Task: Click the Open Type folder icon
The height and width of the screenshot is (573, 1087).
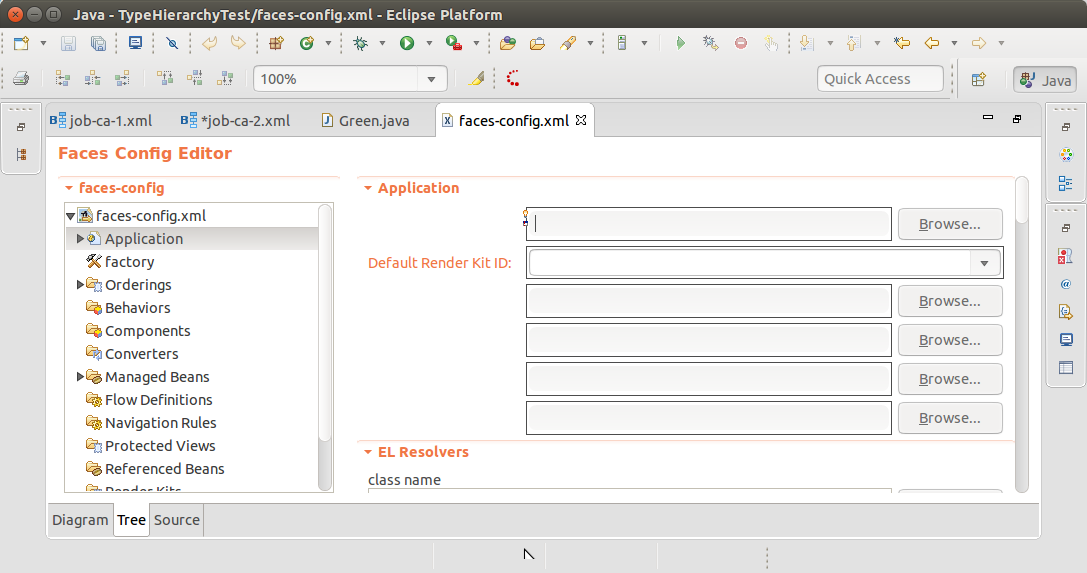Action: tap(507, 43)
